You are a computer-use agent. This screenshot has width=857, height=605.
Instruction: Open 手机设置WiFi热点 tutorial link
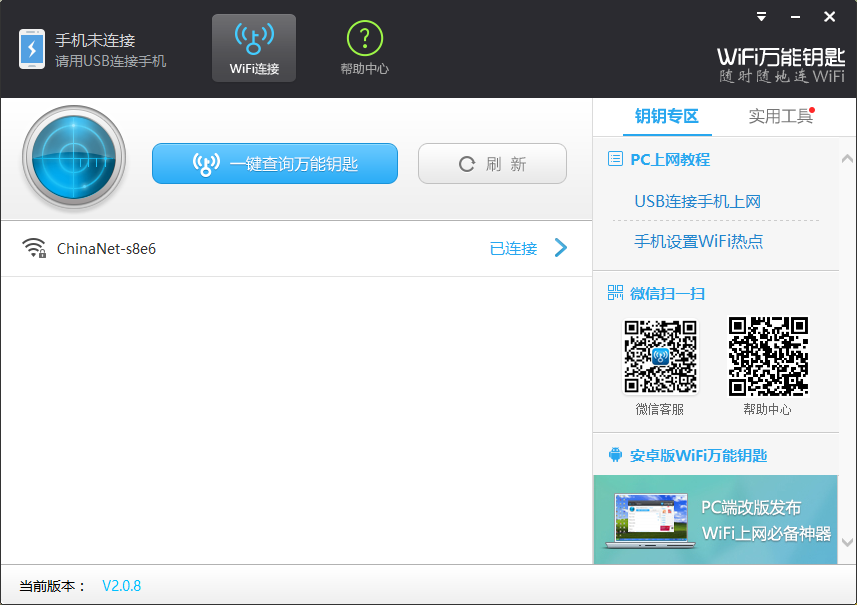click(698, 241)
